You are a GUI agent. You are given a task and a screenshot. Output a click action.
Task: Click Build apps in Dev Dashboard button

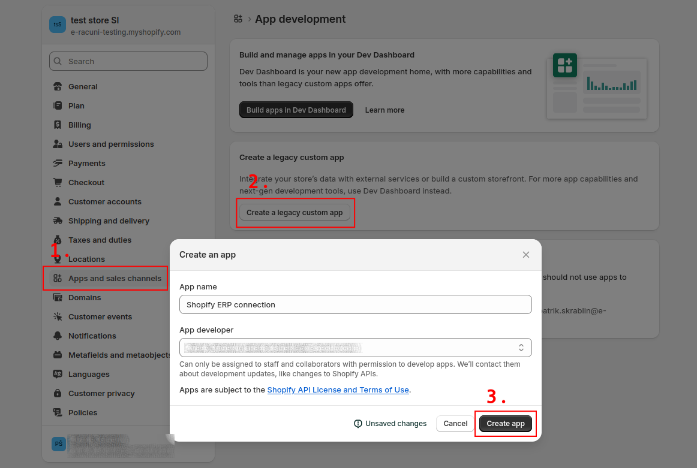click(x=296, y=110)
